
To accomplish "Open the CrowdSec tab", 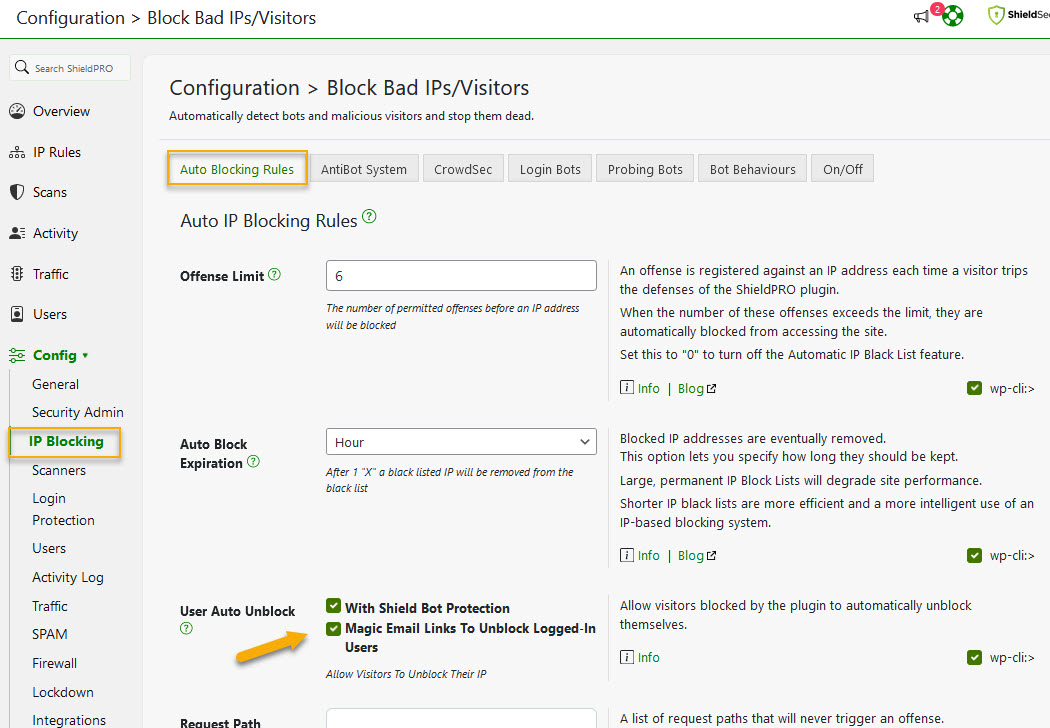I will pyautogui.click(x=463, y=168).
